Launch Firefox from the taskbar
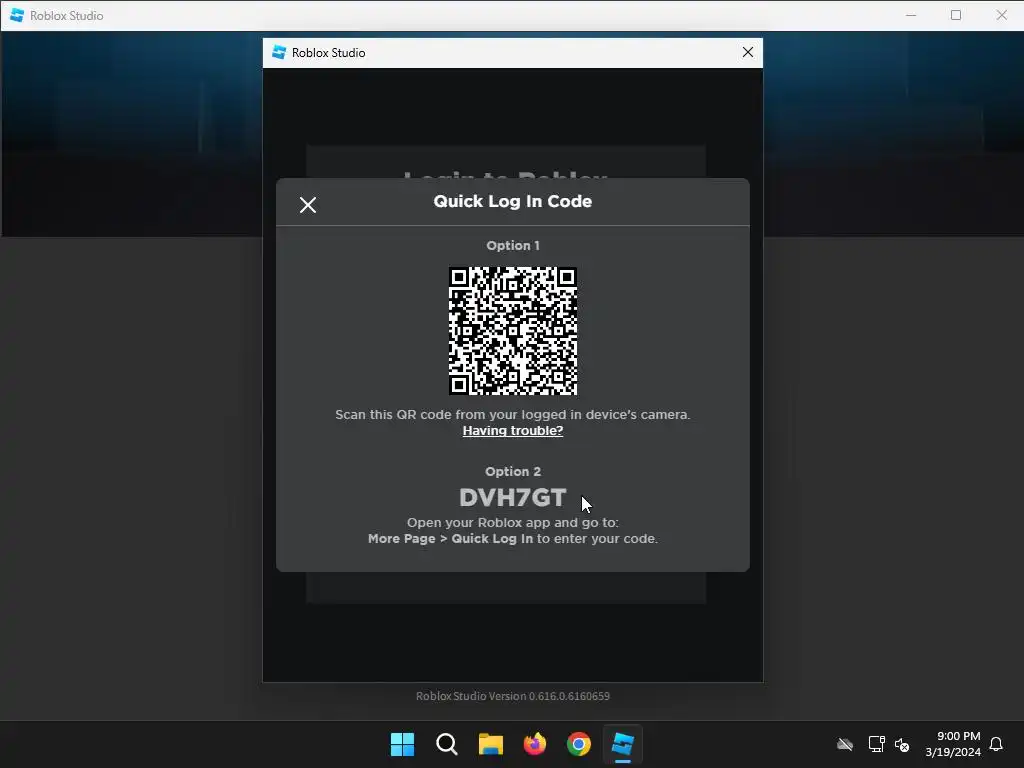Screen dimensions: 1024x768 pos(535,744)
